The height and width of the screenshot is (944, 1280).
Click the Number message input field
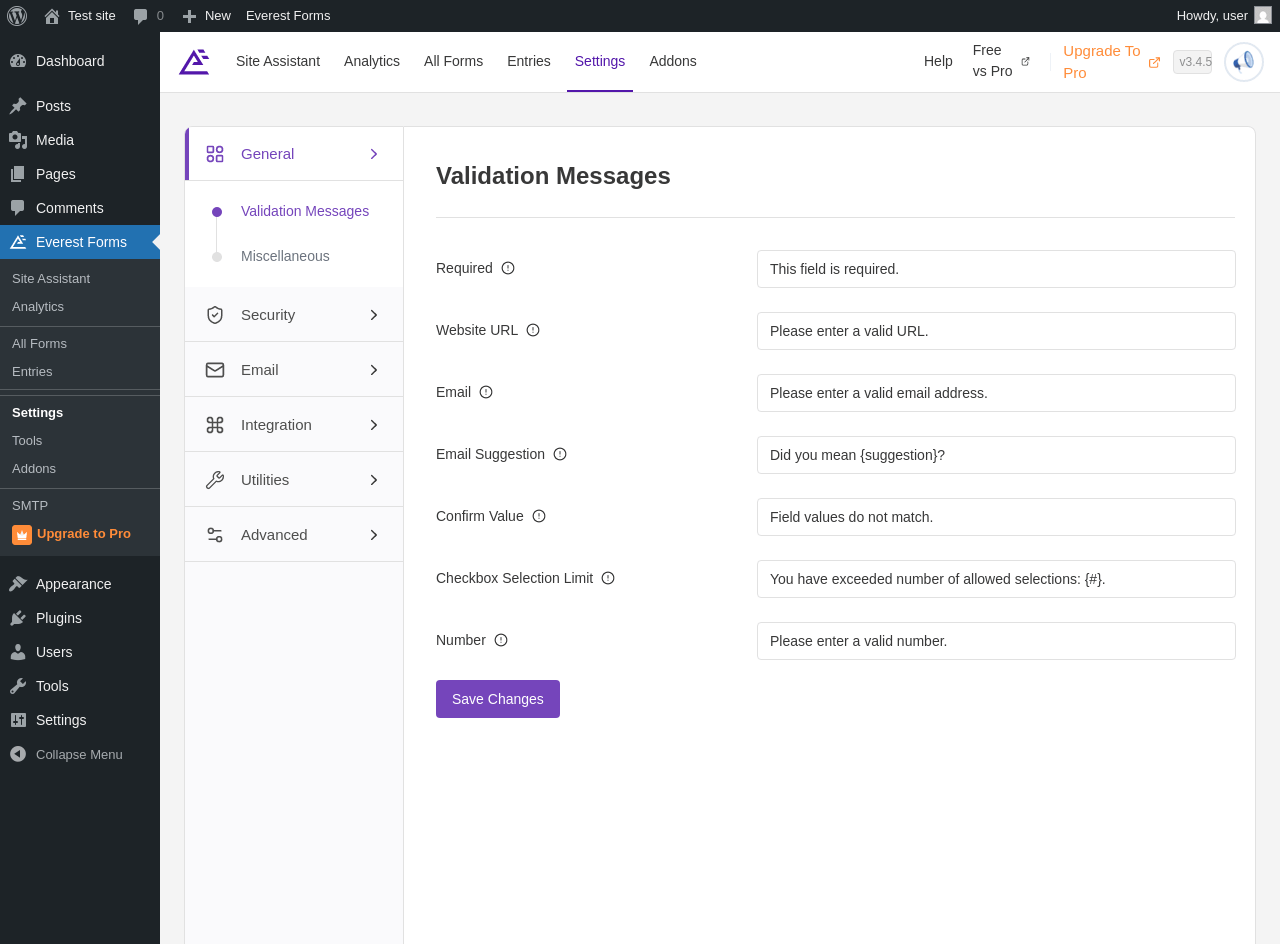[x=996, y=641]
